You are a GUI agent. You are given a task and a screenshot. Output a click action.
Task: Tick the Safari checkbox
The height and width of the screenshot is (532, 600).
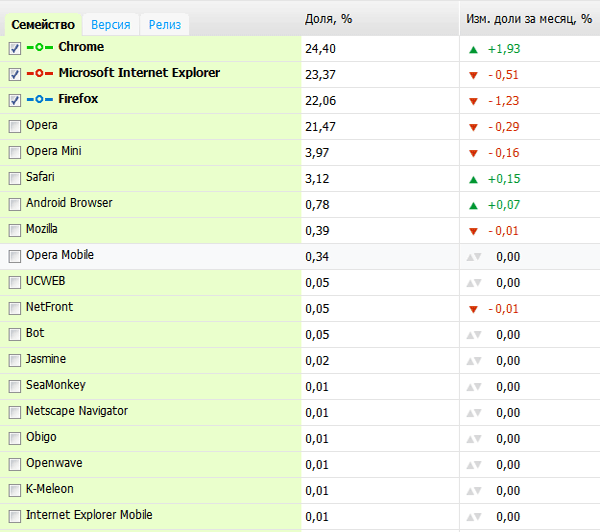(x=15, y=178)
